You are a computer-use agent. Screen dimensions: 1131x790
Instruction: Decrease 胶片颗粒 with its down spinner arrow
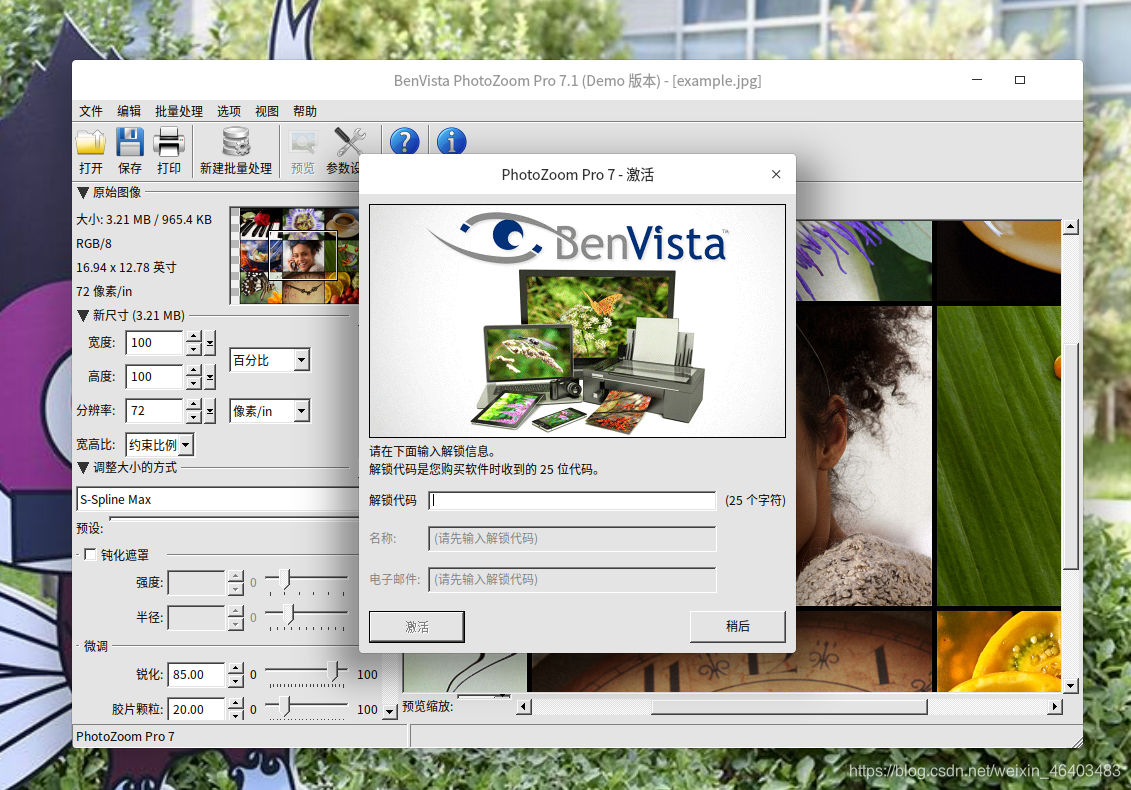(236, 715)
